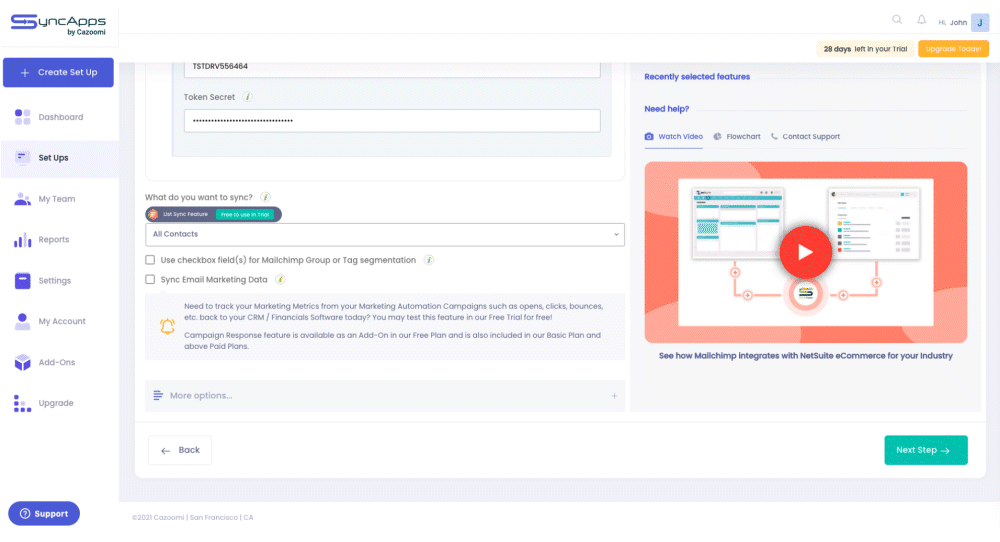Click the Set Ups sidebar icon
This screenshot has height=542, width=1000.
pyautogui.click(x=22, y=157)
